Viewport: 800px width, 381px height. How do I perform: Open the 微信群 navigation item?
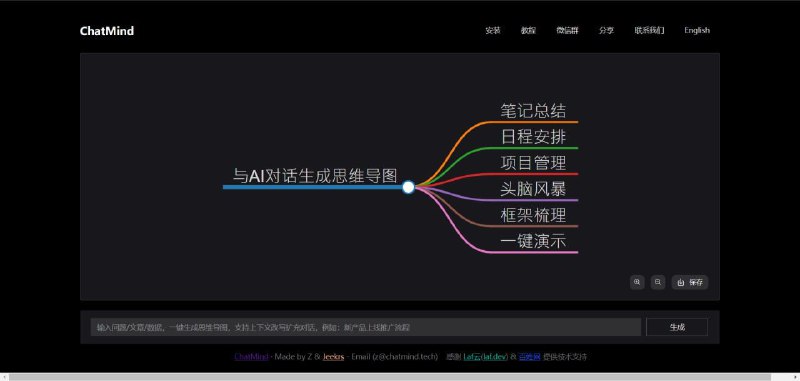click(x=567, y=31)
